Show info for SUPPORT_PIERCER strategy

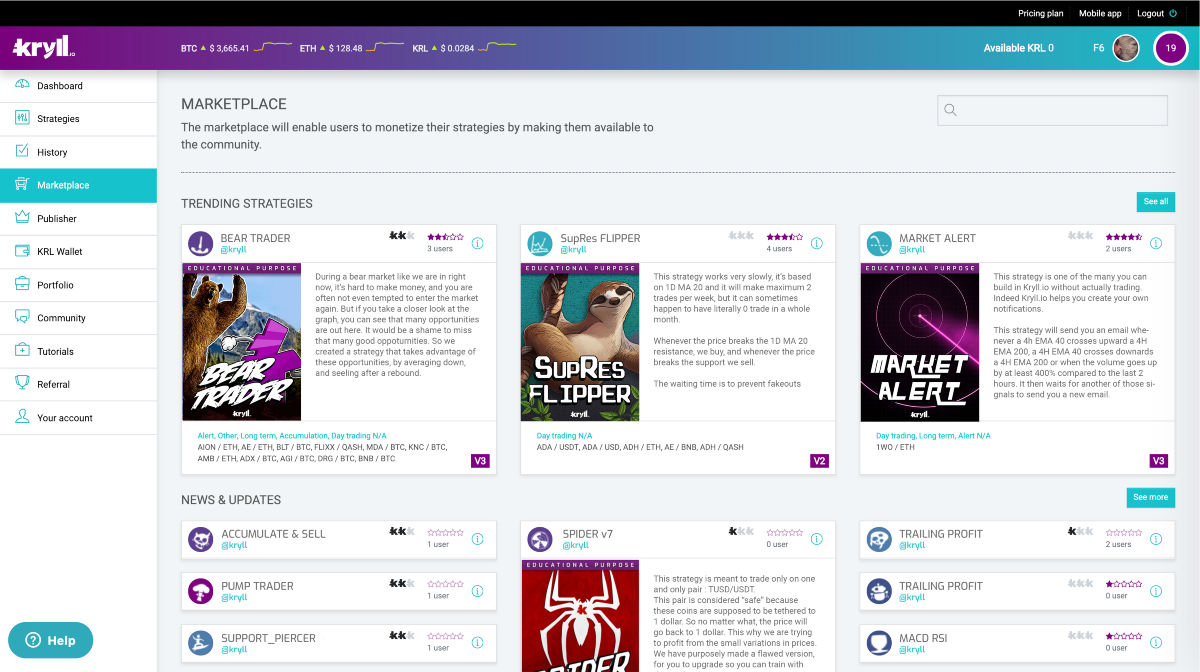click(478, 643)
